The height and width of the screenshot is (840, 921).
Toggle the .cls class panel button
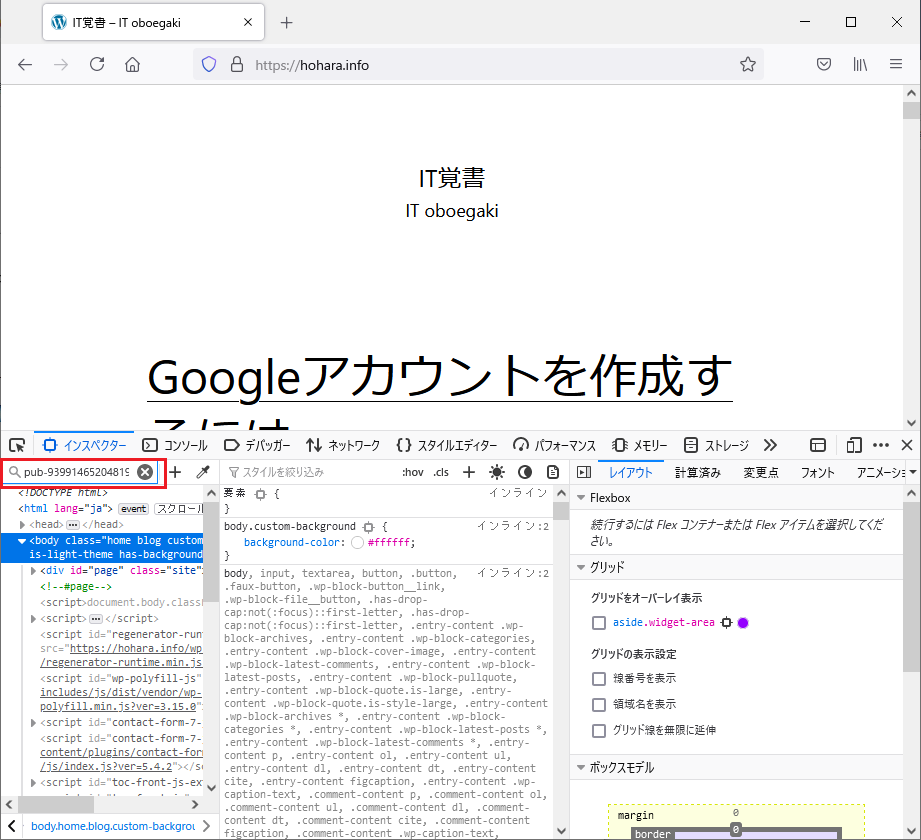click(x=440, y=472)
